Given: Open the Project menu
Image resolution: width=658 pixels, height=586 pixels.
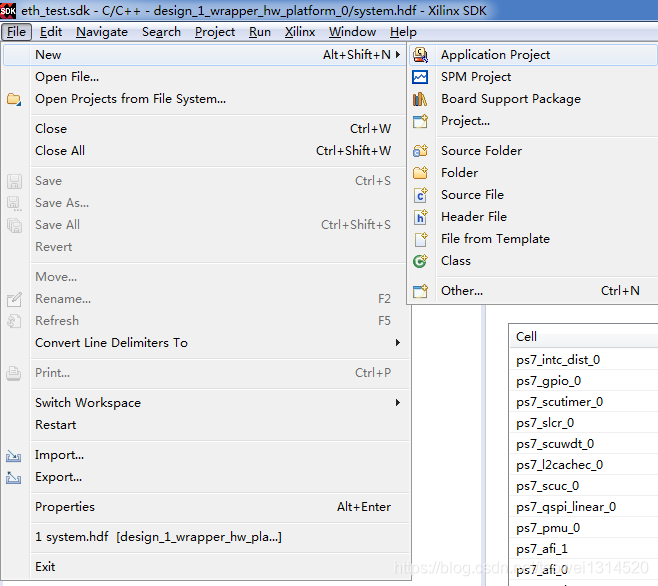Looking at the screenshot, I should point(215,32).
